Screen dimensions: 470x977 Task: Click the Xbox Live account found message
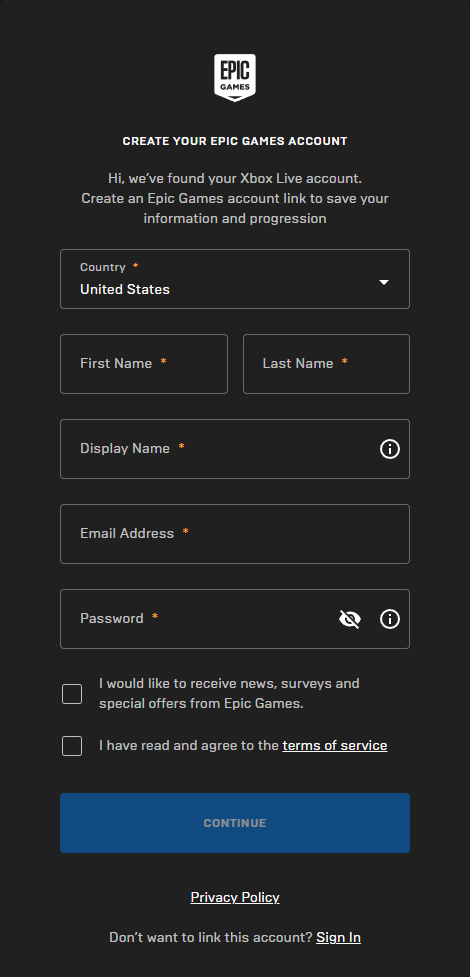[x=235, y=178]
